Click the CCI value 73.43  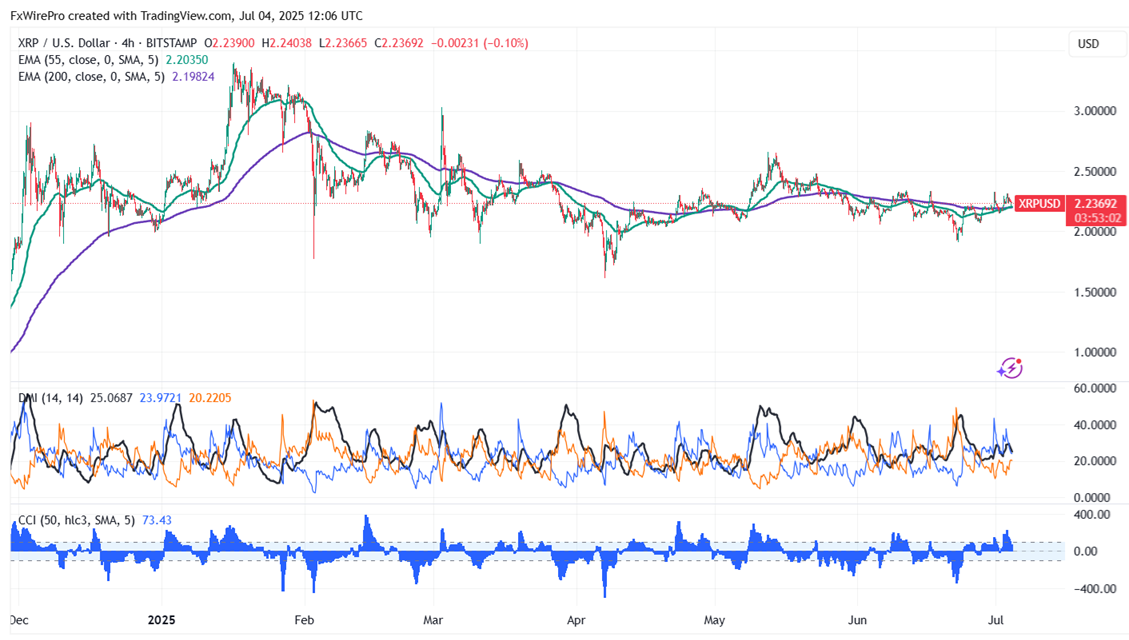[157, 520]
